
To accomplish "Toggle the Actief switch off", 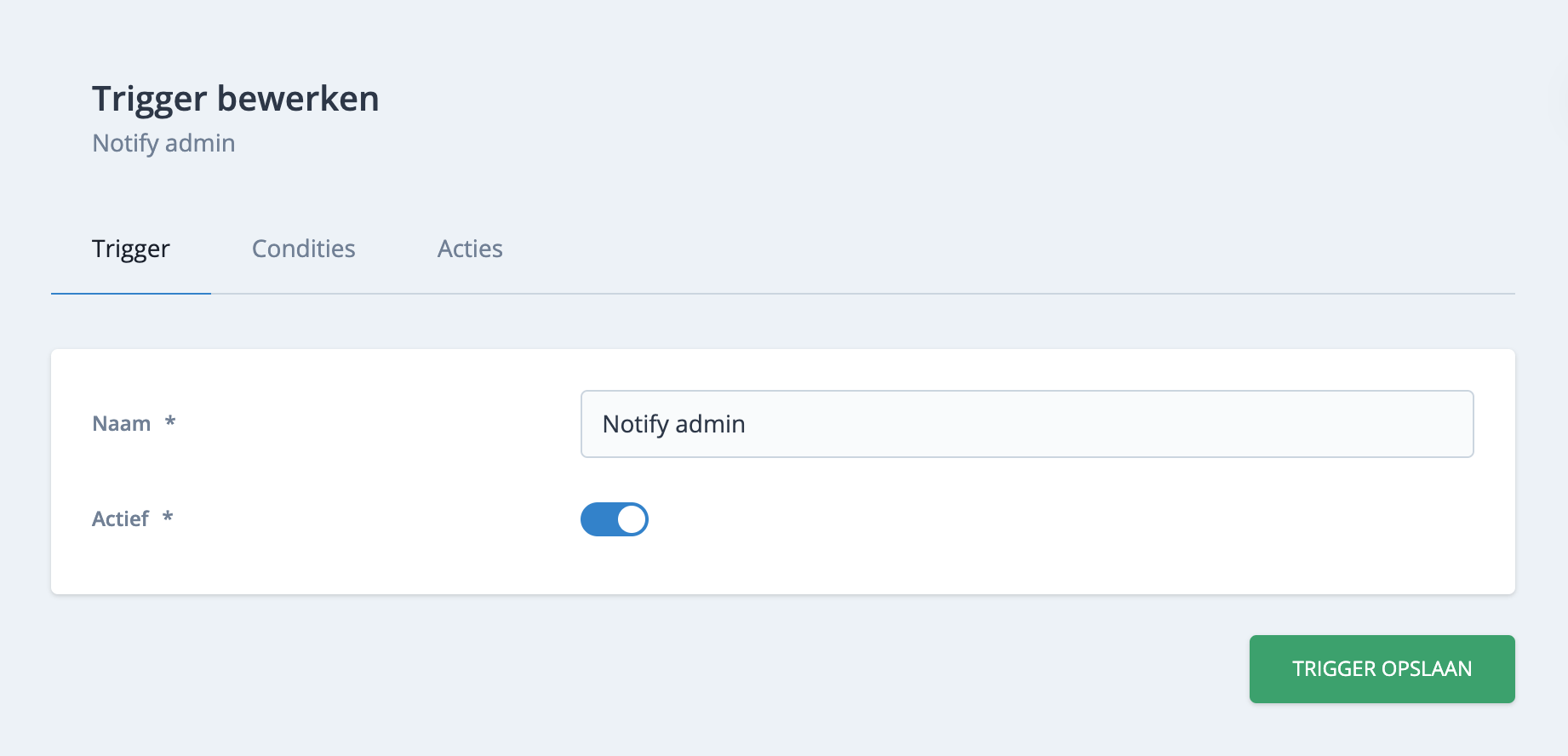I will point(614,519).
